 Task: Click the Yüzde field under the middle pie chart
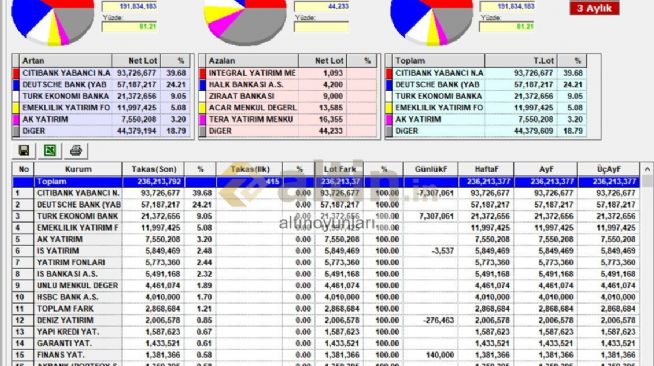coord(321,27)
